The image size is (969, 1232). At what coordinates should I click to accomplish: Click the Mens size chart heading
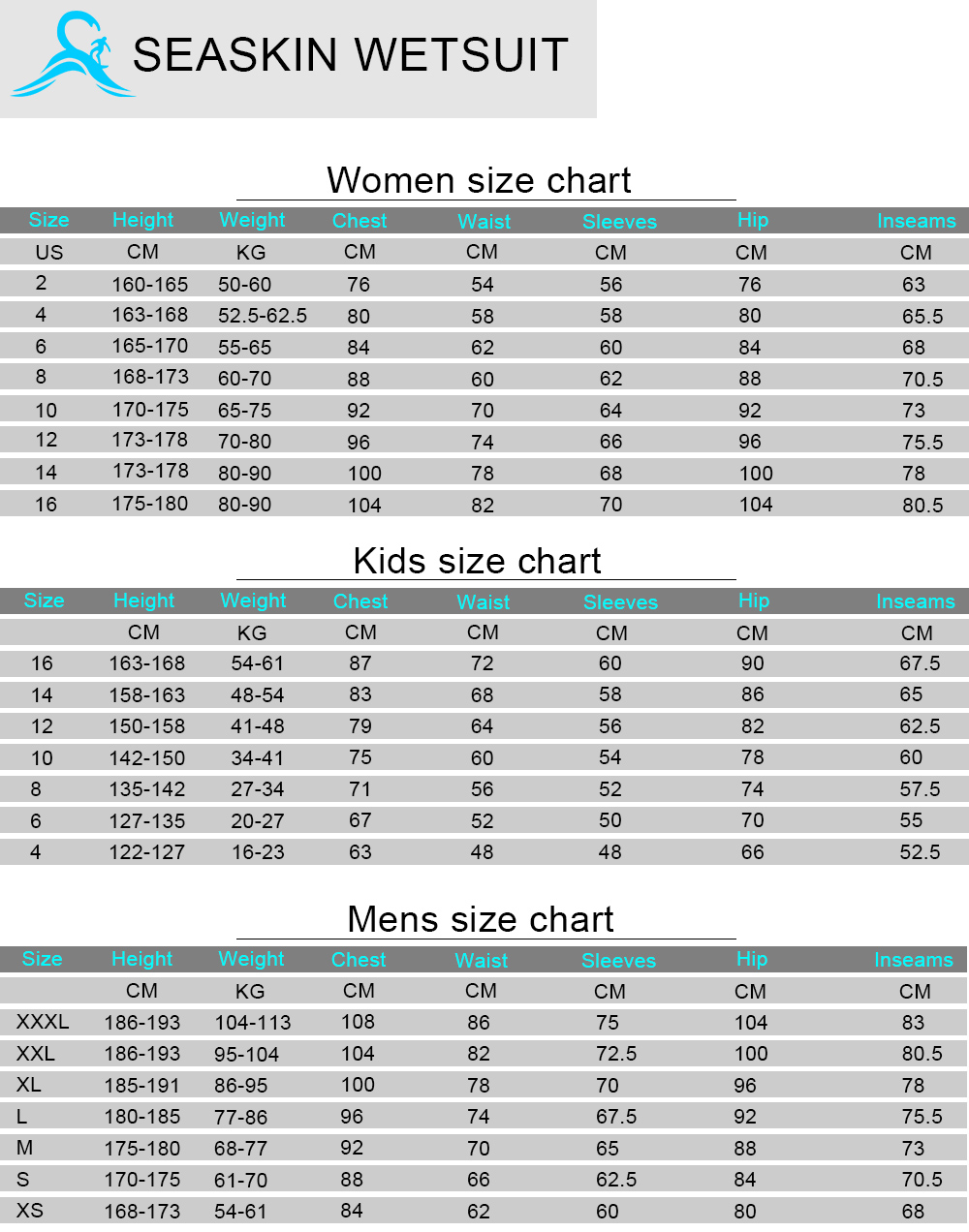point(481,919)
